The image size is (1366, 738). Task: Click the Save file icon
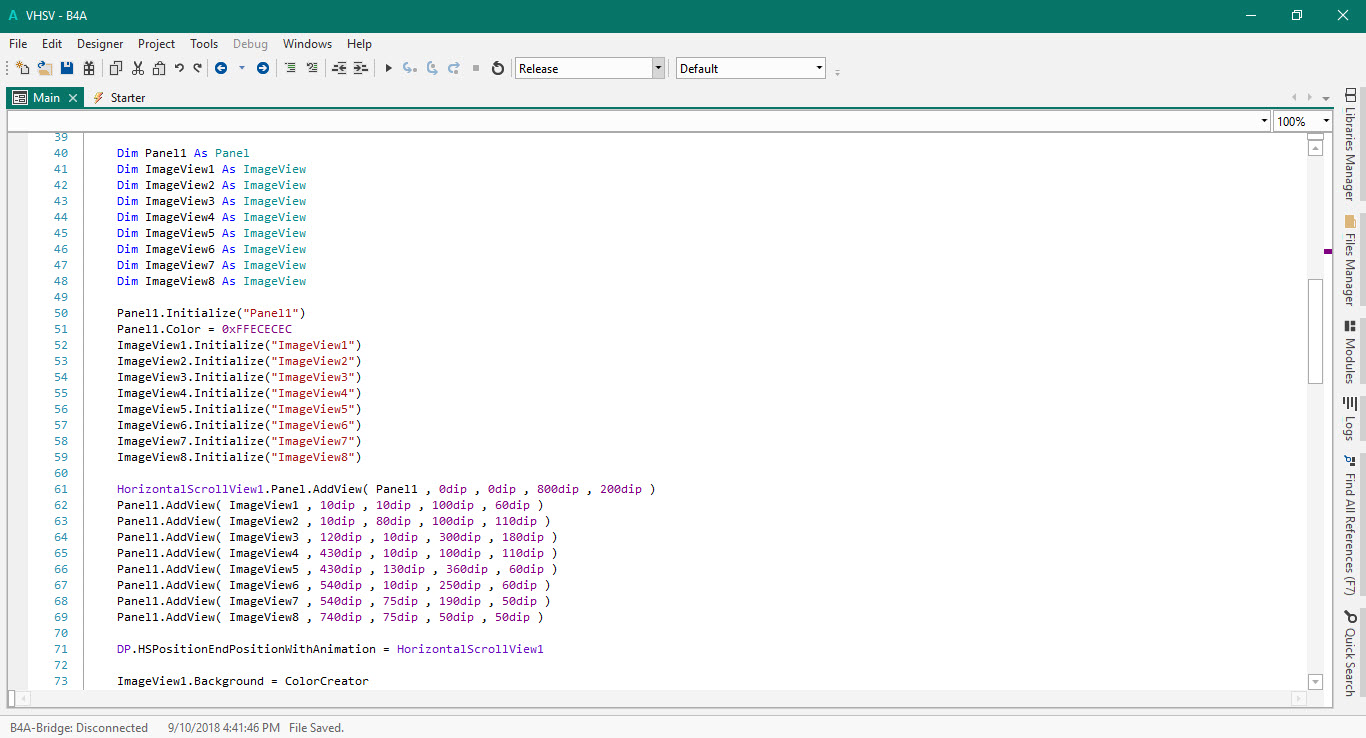(x=67, y=68)
